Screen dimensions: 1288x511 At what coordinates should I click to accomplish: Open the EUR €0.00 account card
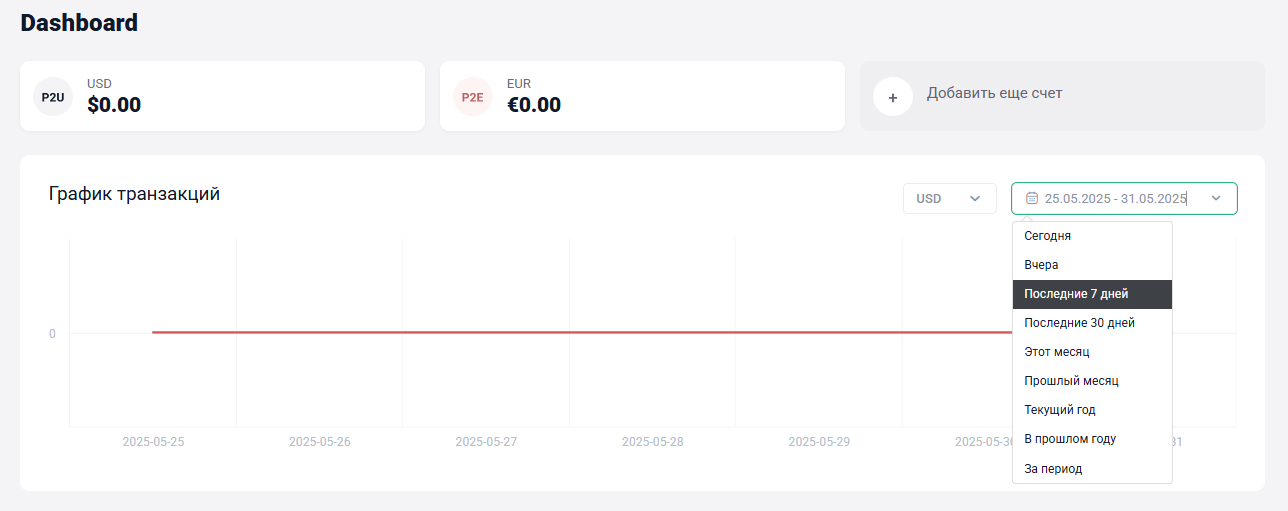point(642,96)
